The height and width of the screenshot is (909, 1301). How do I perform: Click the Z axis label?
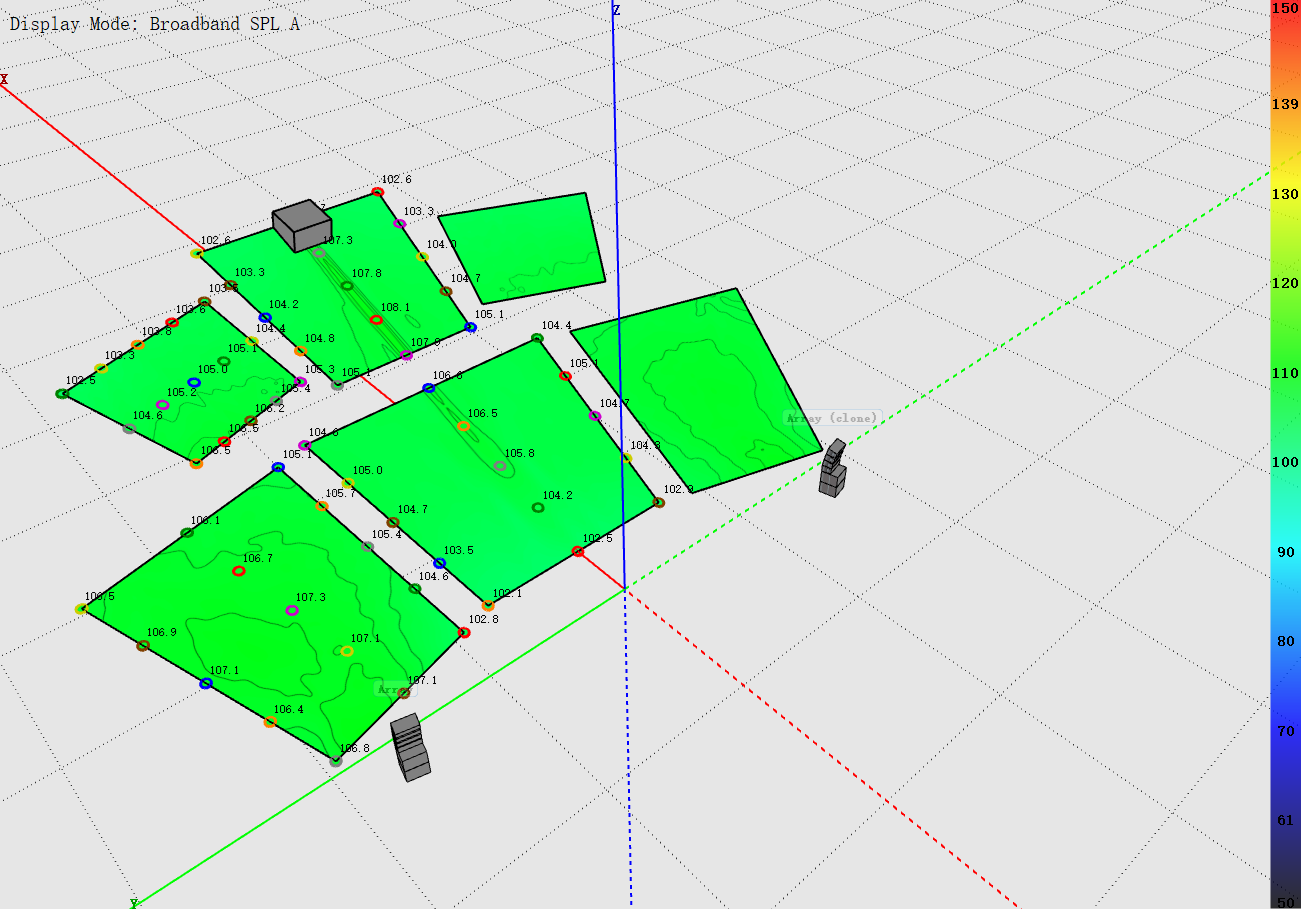coord(616,10)
